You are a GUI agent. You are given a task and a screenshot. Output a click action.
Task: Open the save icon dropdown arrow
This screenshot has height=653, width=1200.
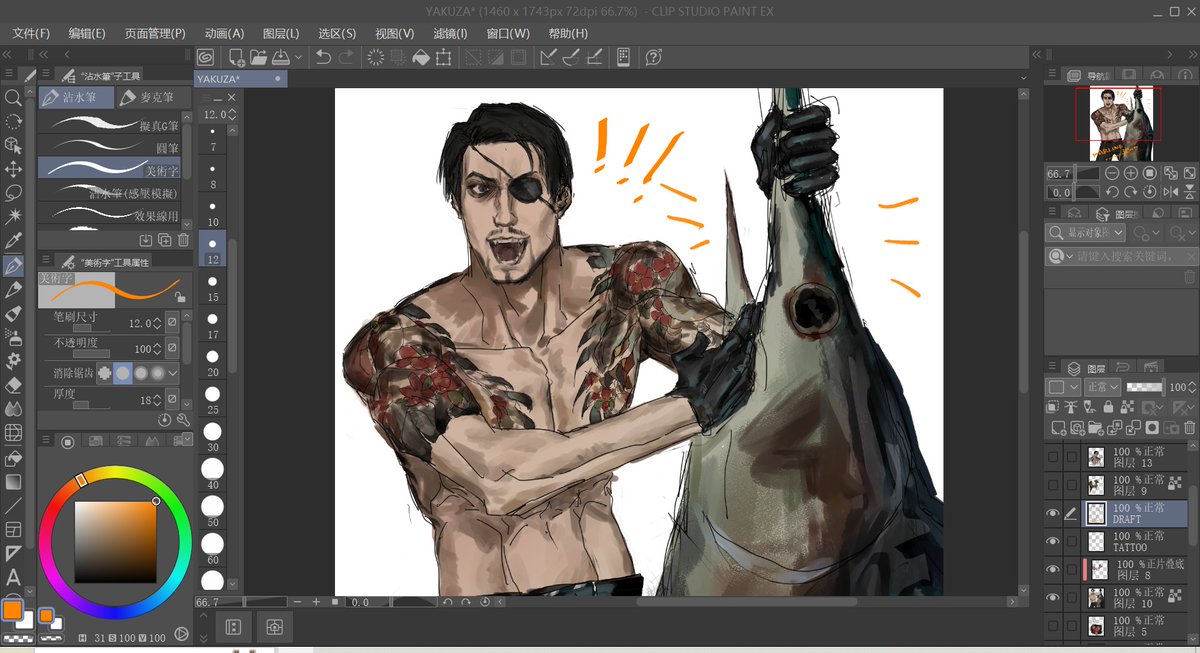(x=299, y=57)
